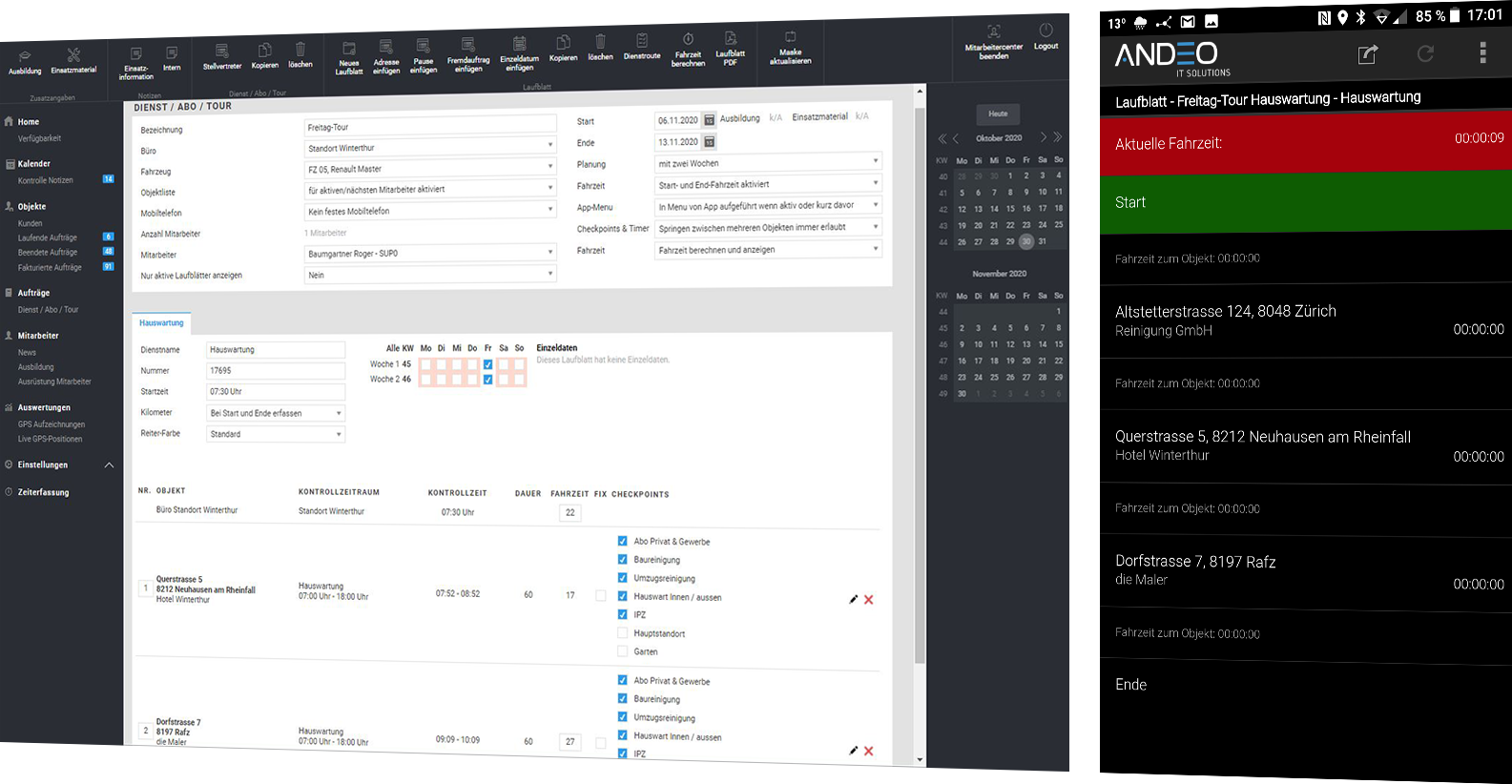Open Kalender in the sidebar

[x=34, y=163]
